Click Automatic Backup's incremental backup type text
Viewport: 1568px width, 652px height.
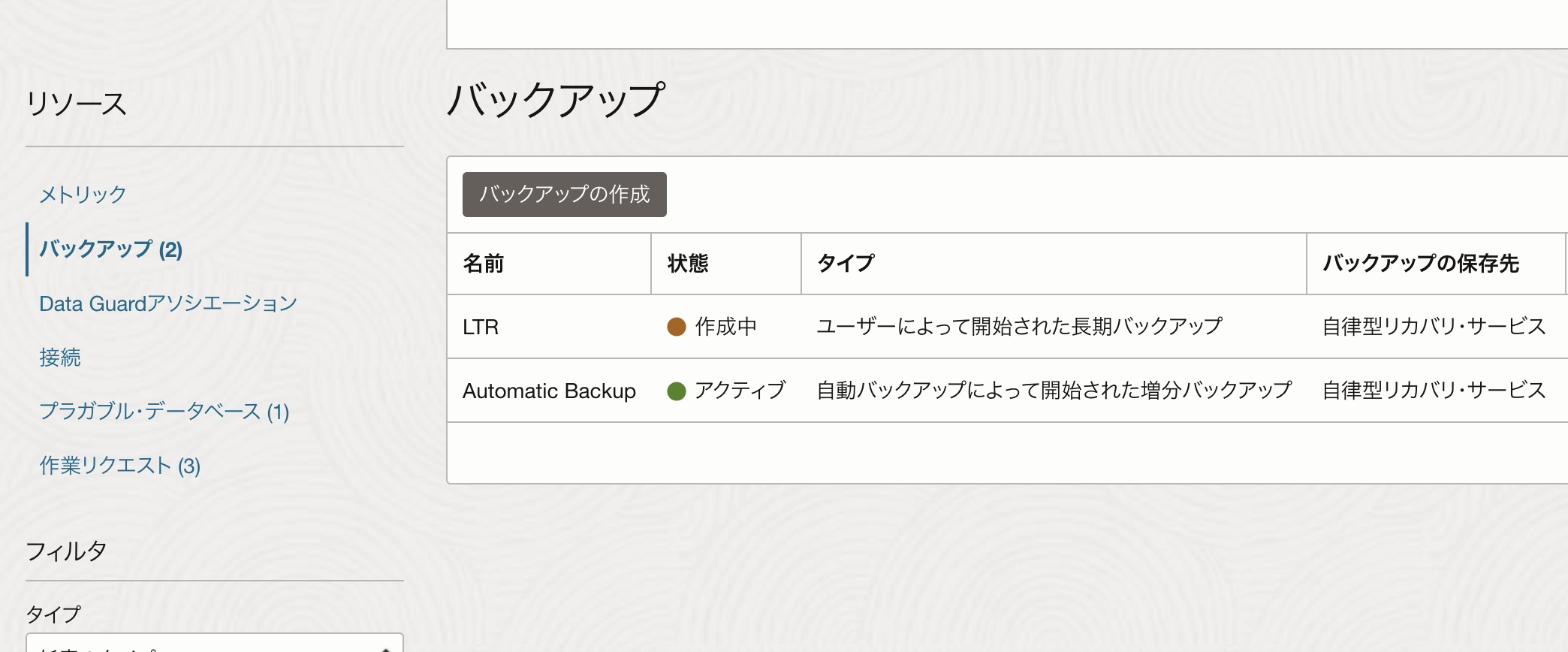[1054, 391]
